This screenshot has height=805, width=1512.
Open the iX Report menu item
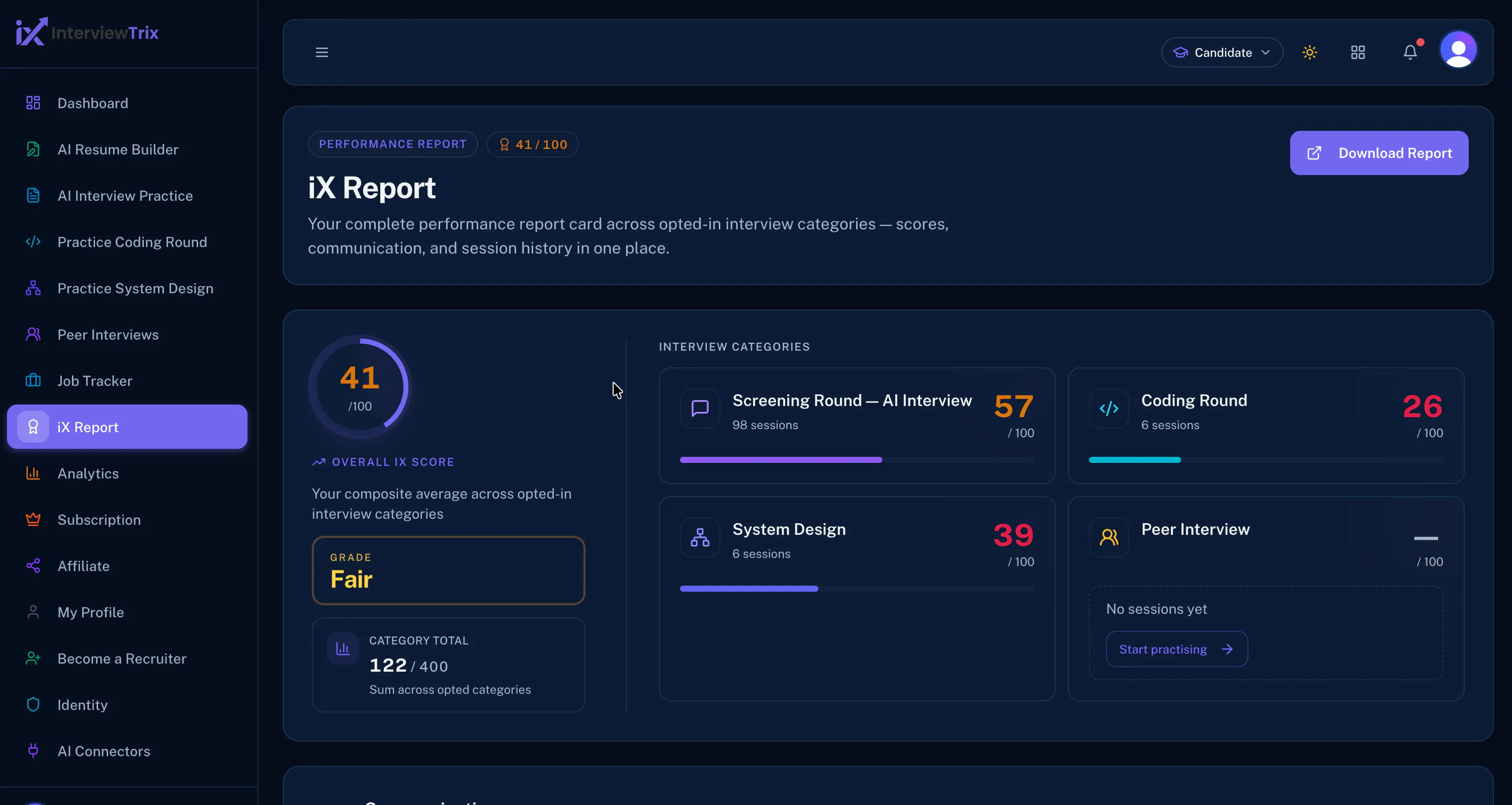pos(127,427)
